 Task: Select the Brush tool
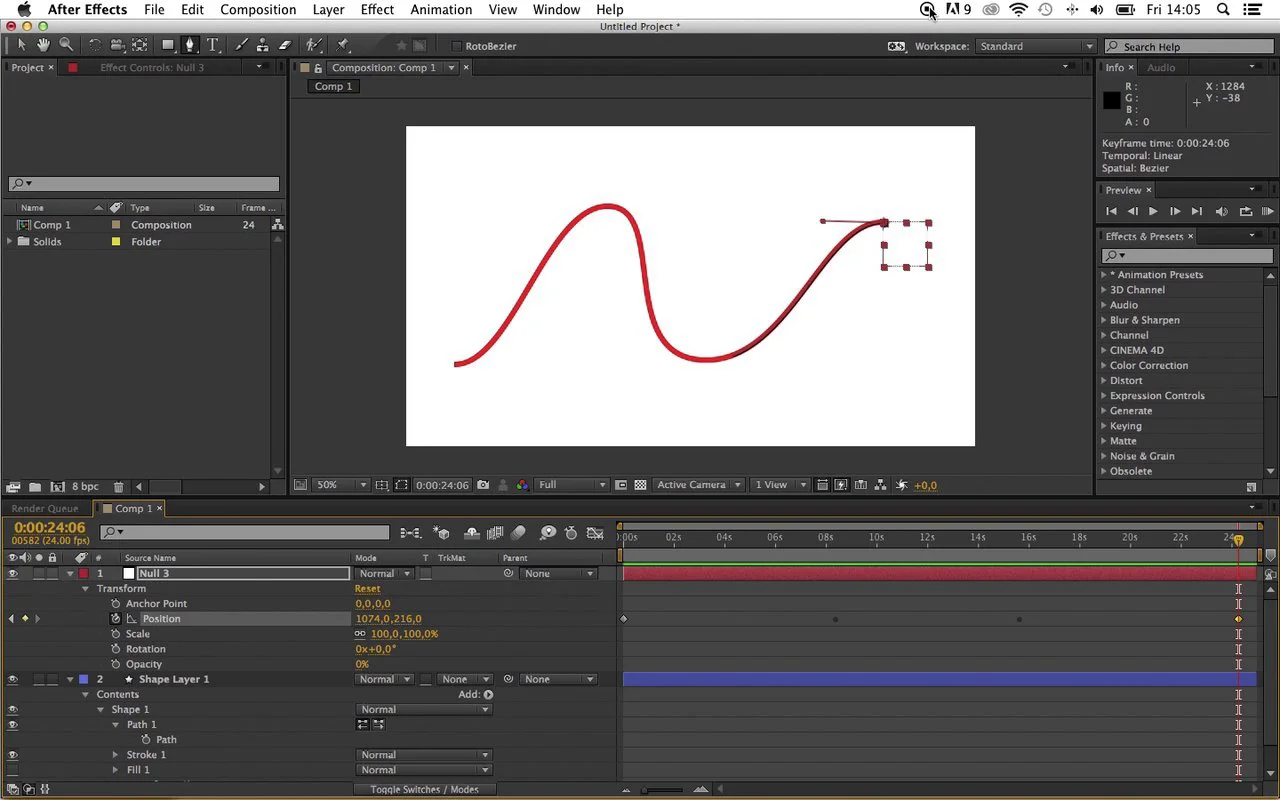pos(241,45)
